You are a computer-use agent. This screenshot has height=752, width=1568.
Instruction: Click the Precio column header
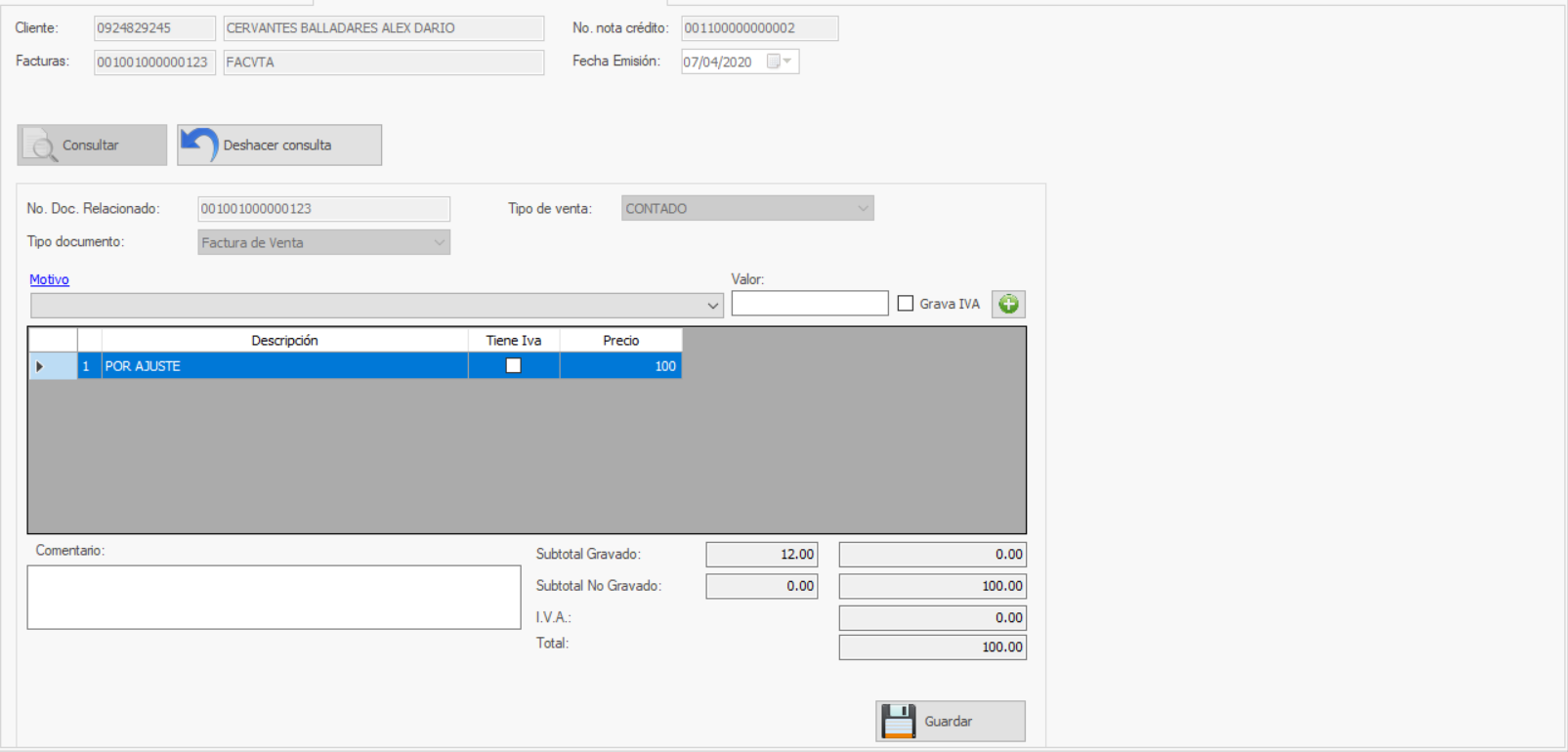click(x=620, y=340)
